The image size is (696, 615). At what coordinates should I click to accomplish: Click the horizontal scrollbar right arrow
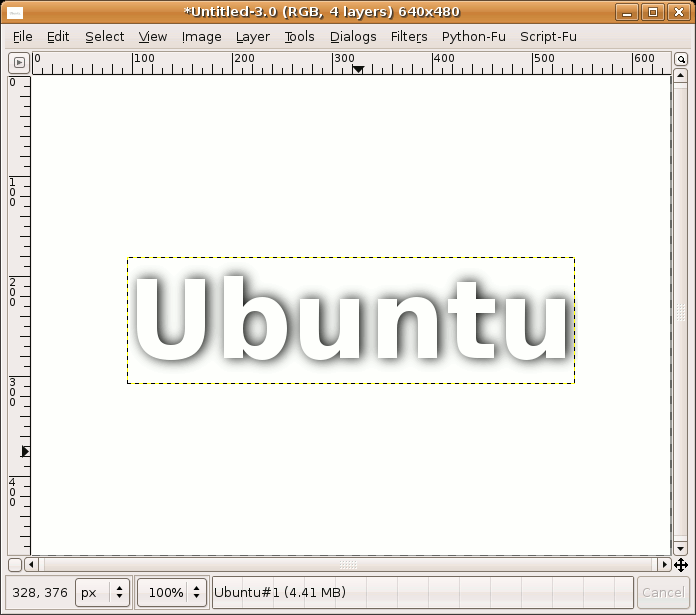664,564
